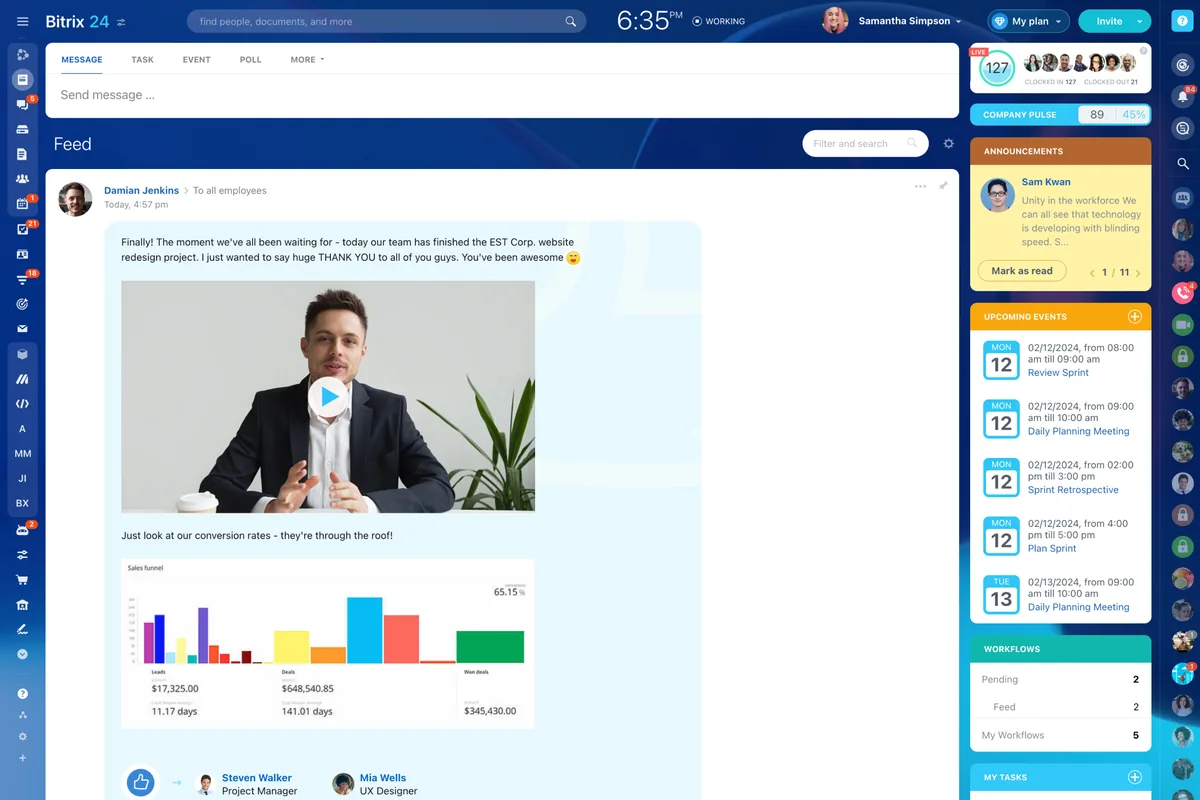Open robot icon with 2 badge
1200x800 pixels.
22,530
